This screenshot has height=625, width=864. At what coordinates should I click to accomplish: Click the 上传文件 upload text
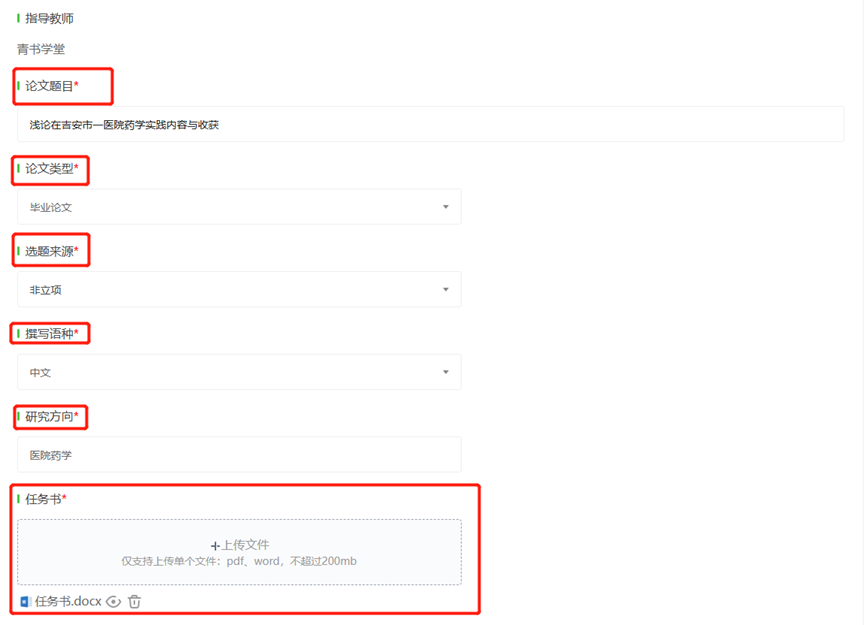pyautogui.click(x=245, y=545)
